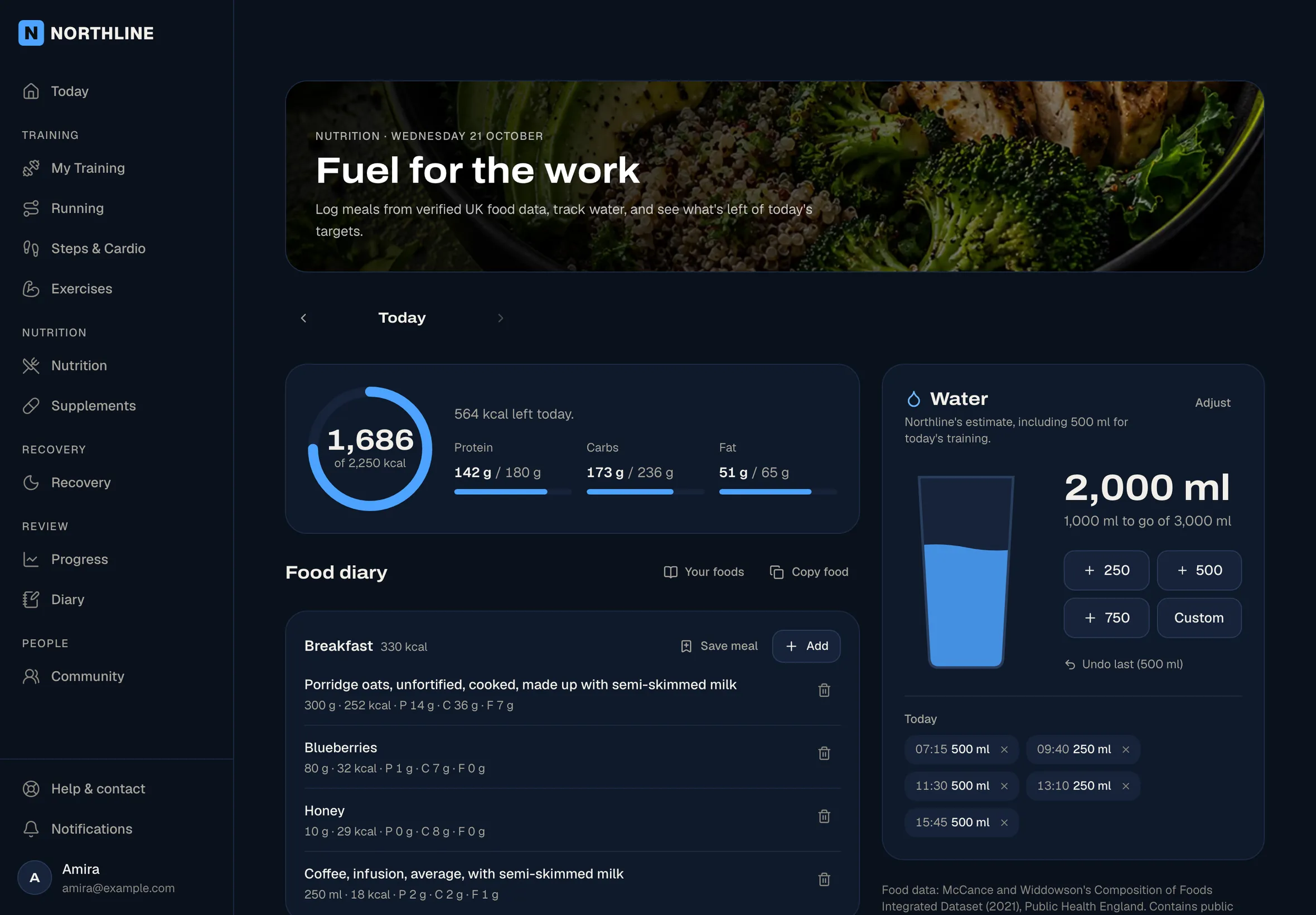The image size is (1316, 915).
Task: Open Amira's account profile
Action: pyautogui.click(x=96, y=877)
